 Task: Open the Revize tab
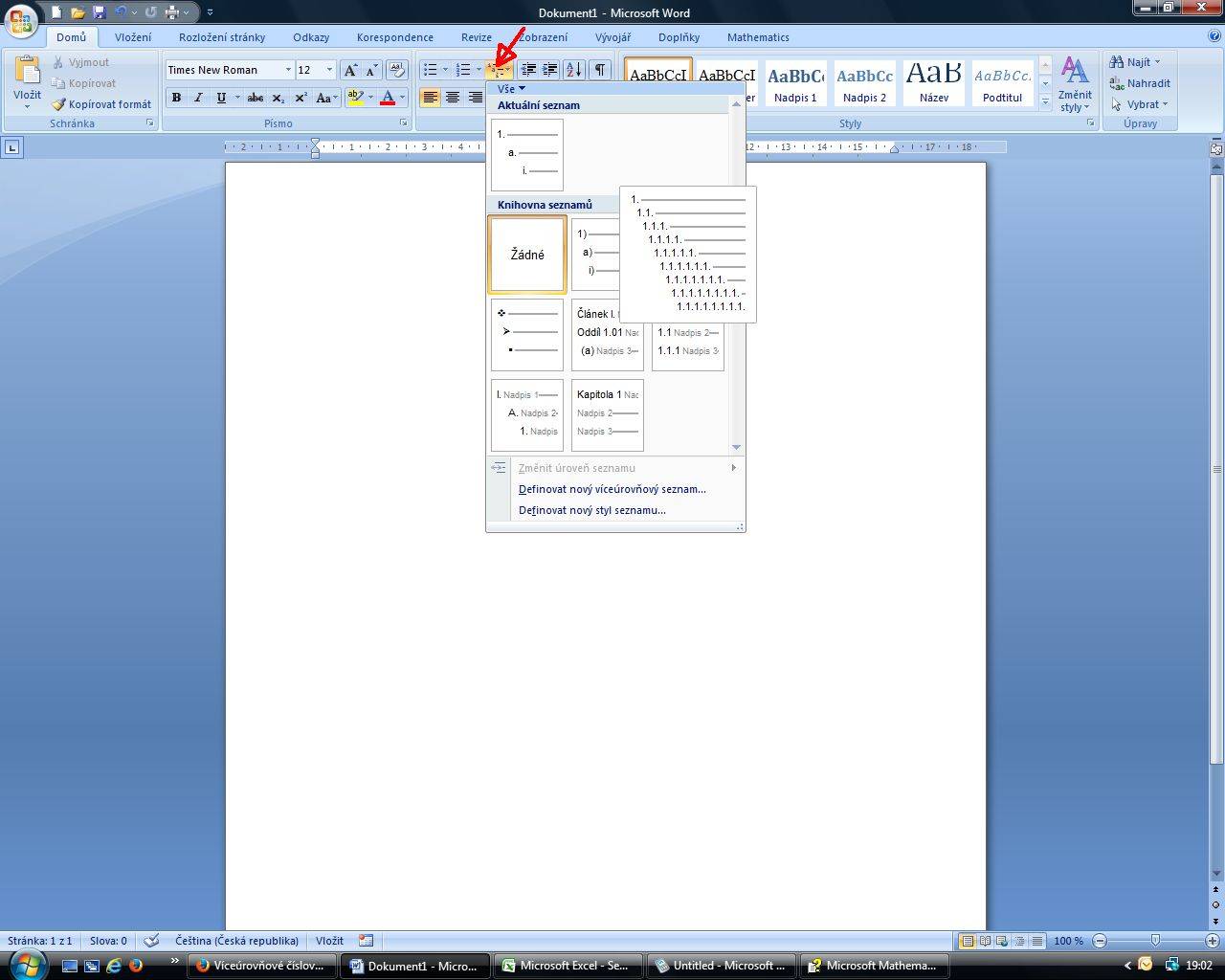tap(477, 37)
